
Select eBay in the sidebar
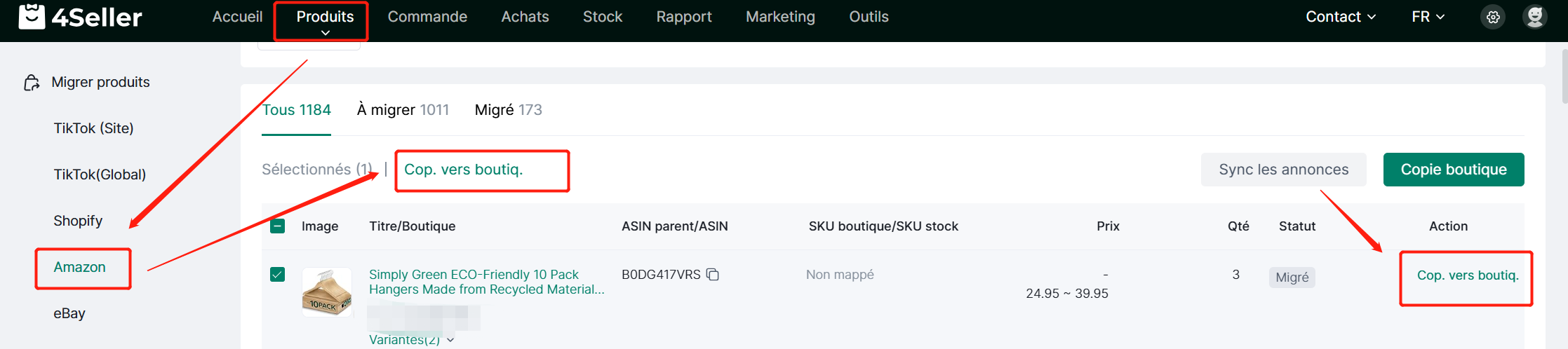click(69, 313)
